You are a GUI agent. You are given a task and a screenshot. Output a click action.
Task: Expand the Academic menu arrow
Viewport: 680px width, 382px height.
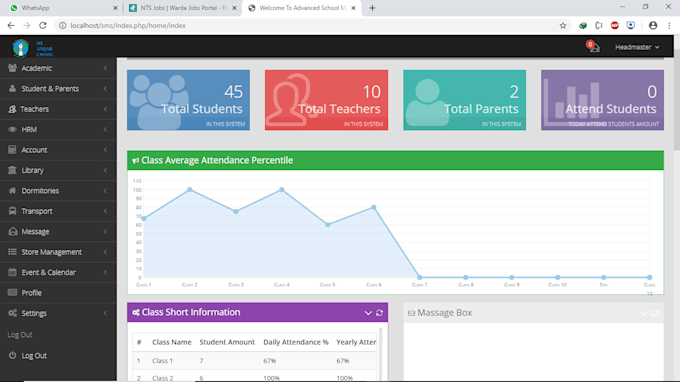tap(105, 68)
